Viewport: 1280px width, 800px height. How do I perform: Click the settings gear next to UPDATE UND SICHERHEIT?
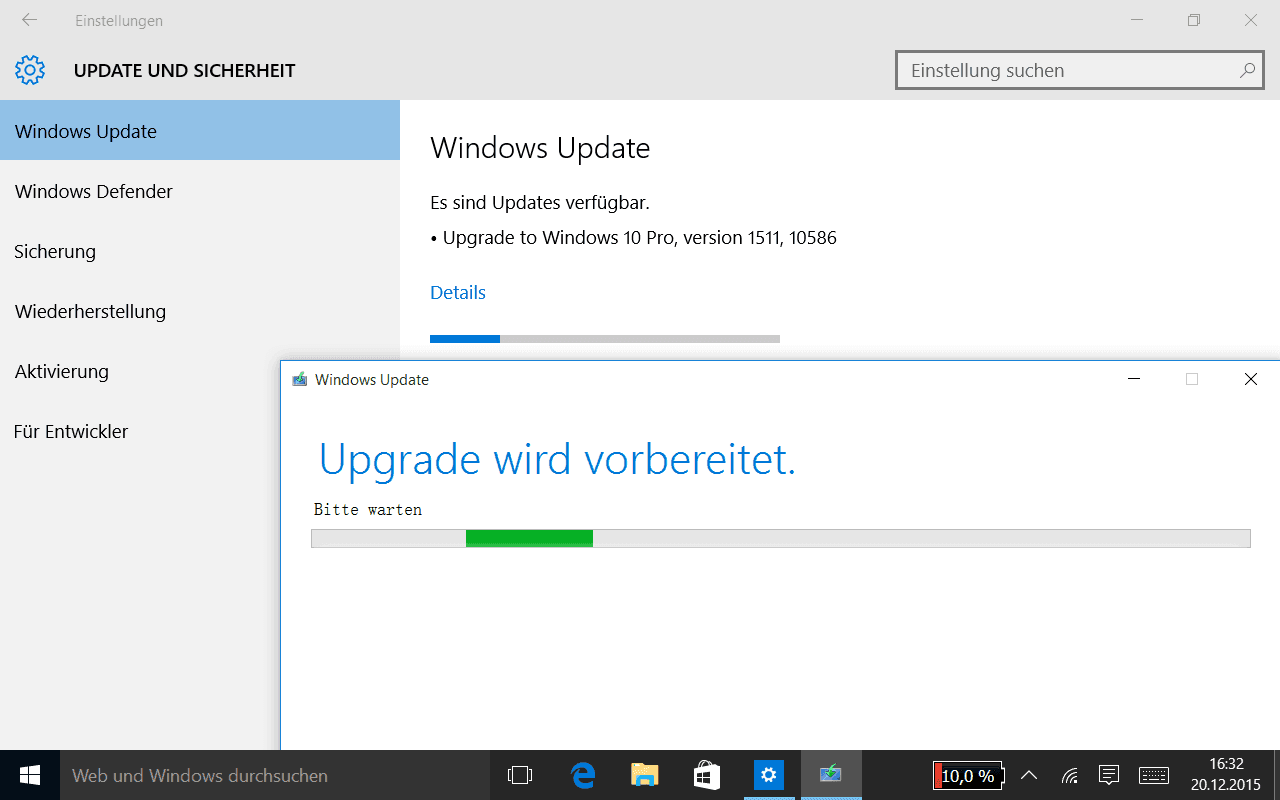[30, 70]
